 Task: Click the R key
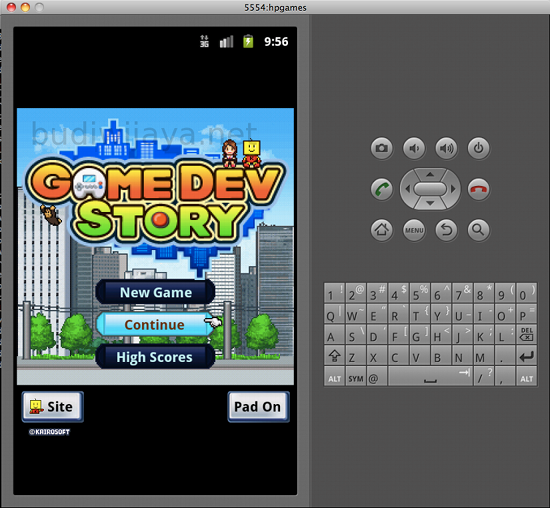pos(398,314)
